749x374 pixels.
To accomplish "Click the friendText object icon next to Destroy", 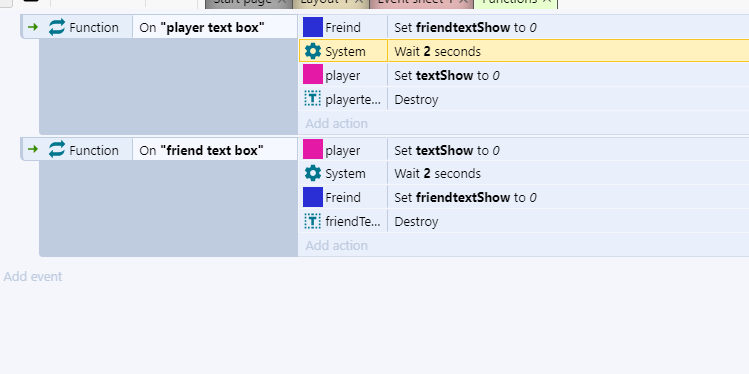I will pyautogui.click(x=312, y=221).
